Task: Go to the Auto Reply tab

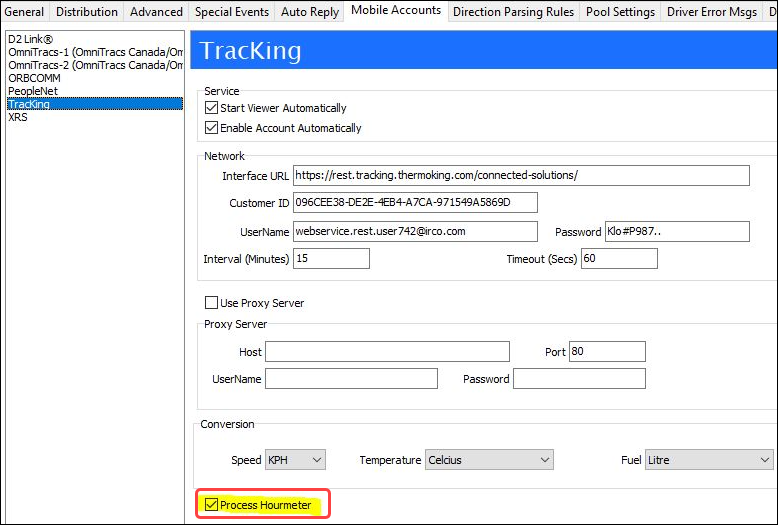Action: tap(310, 12)
